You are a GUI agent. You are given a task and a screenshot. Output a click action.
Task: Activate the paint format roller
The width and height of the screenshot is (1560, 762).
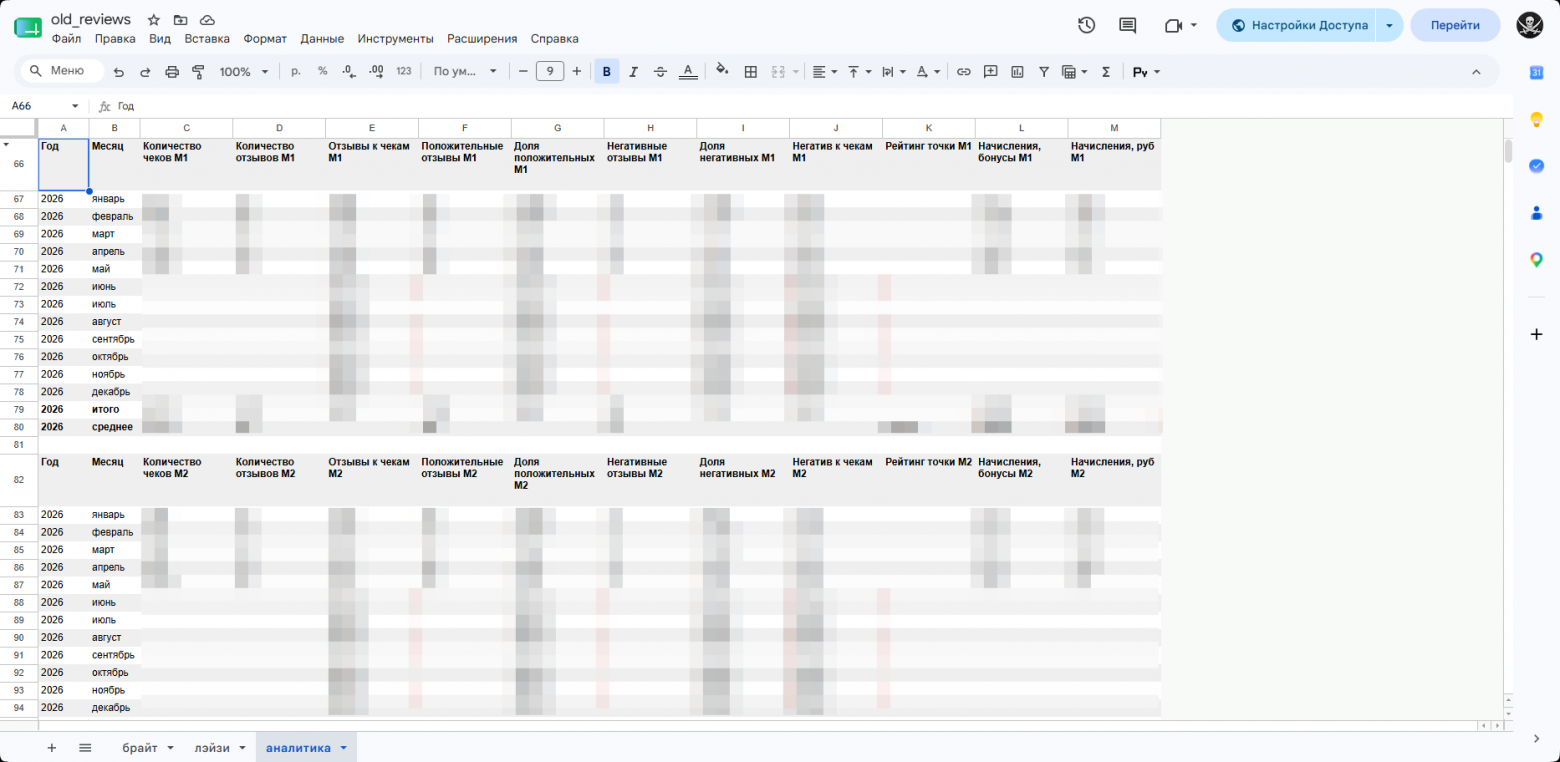197,72
